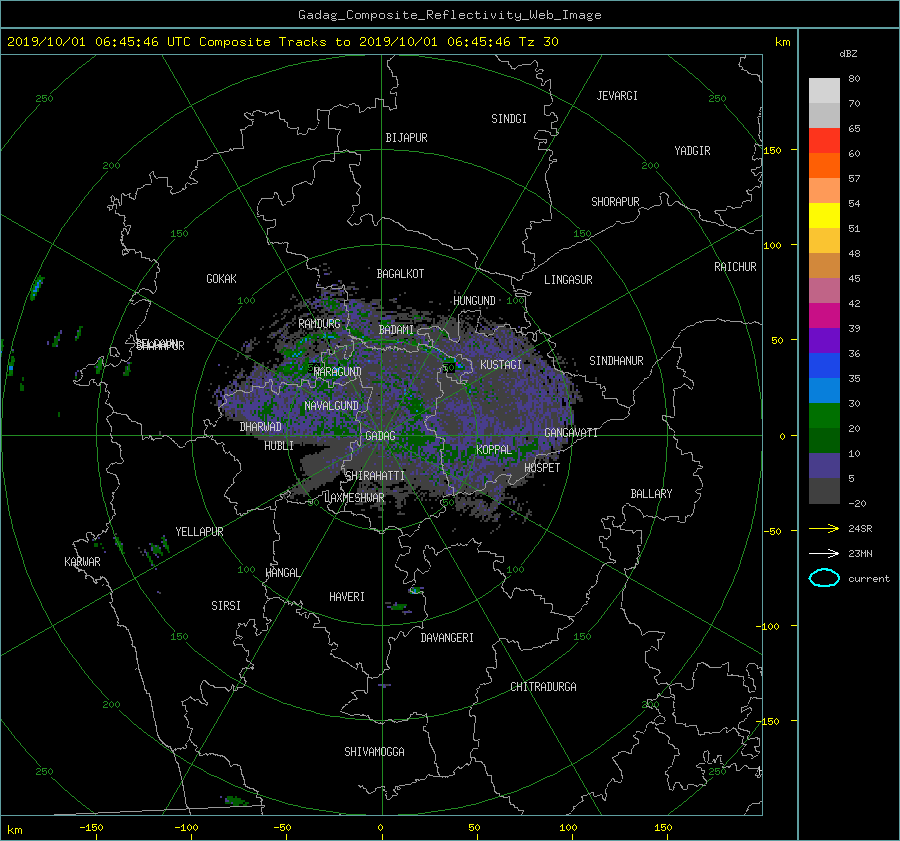
Task: Click the yellow 24SR arrow legend icon
Action: [x=824, y=528]
